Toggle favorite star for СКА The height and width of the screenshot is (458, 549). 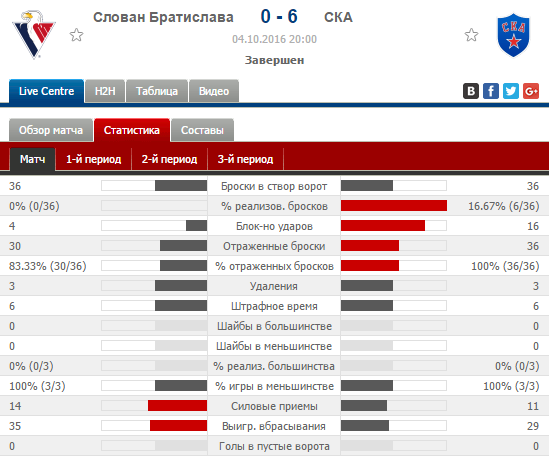coord(471,35)
